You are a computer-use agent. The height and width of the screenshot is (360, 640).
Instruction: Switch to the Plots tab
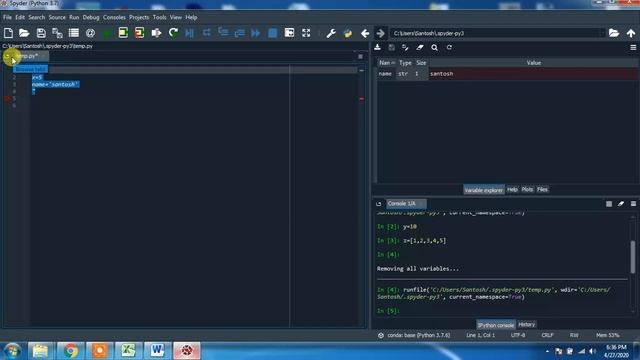[527, 189]
